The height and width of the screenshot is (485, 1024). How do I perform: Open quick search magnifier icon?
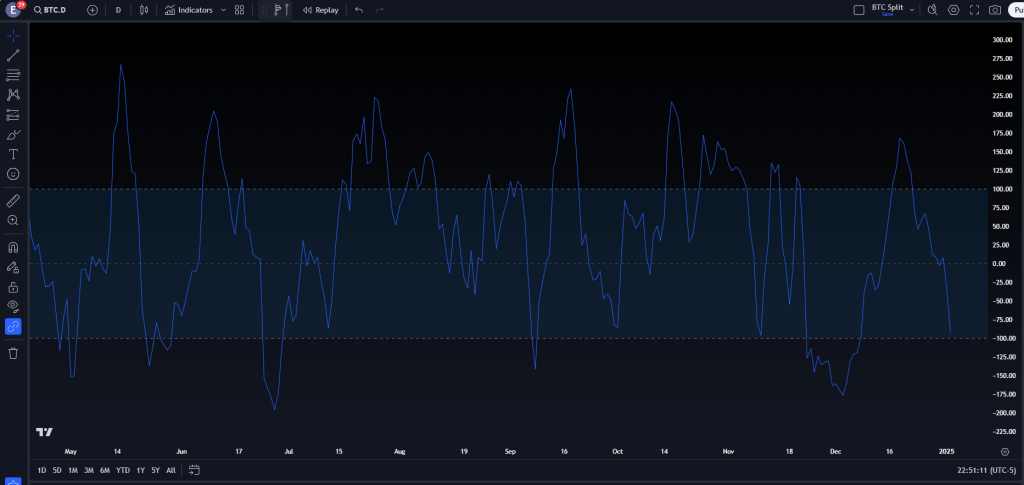click(x=933, y=10)
